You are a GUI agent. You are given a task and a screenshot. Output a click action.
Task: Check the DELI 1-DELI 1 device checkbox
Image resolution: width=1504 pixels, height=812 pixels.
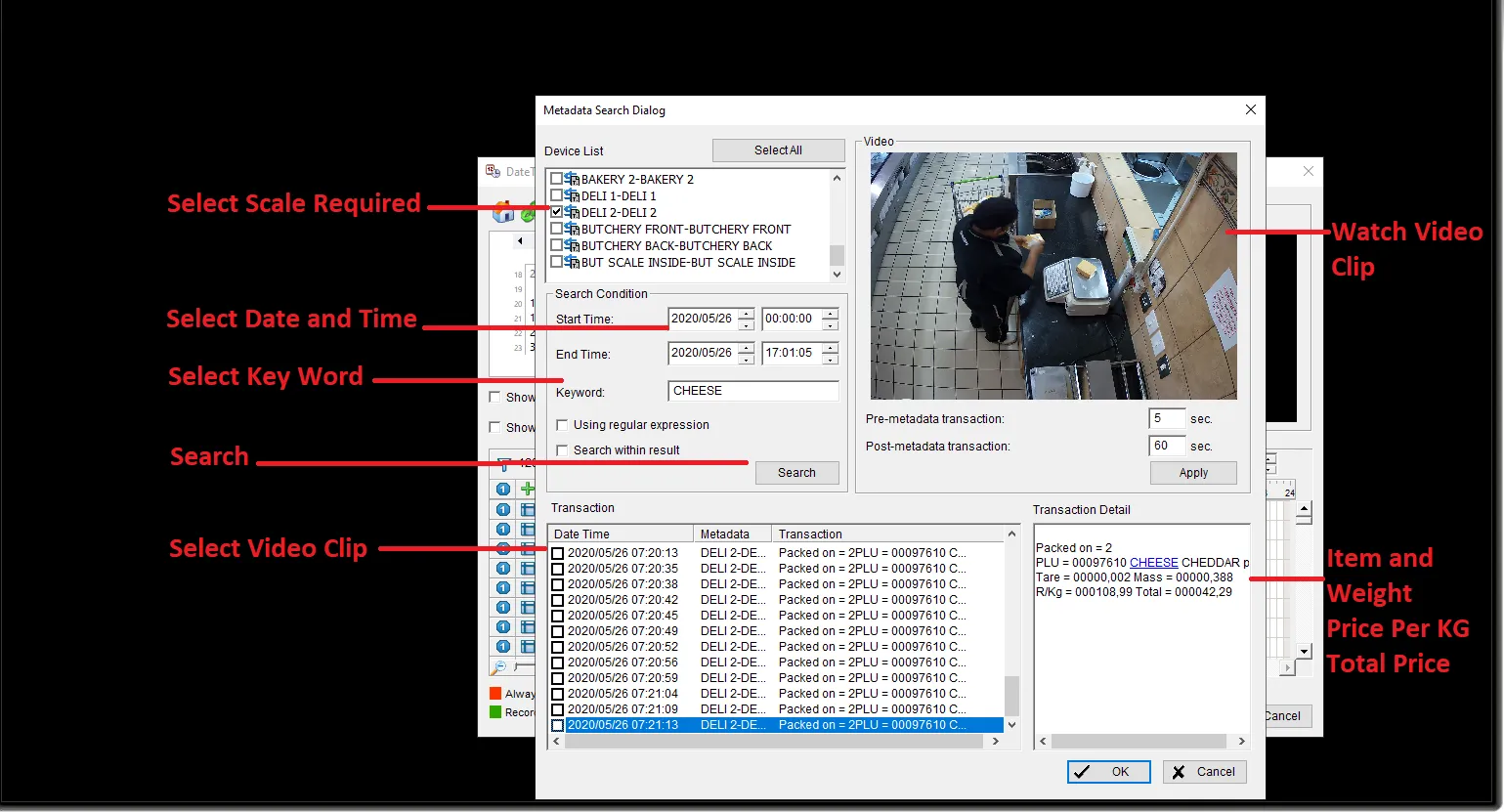(557, 195)
